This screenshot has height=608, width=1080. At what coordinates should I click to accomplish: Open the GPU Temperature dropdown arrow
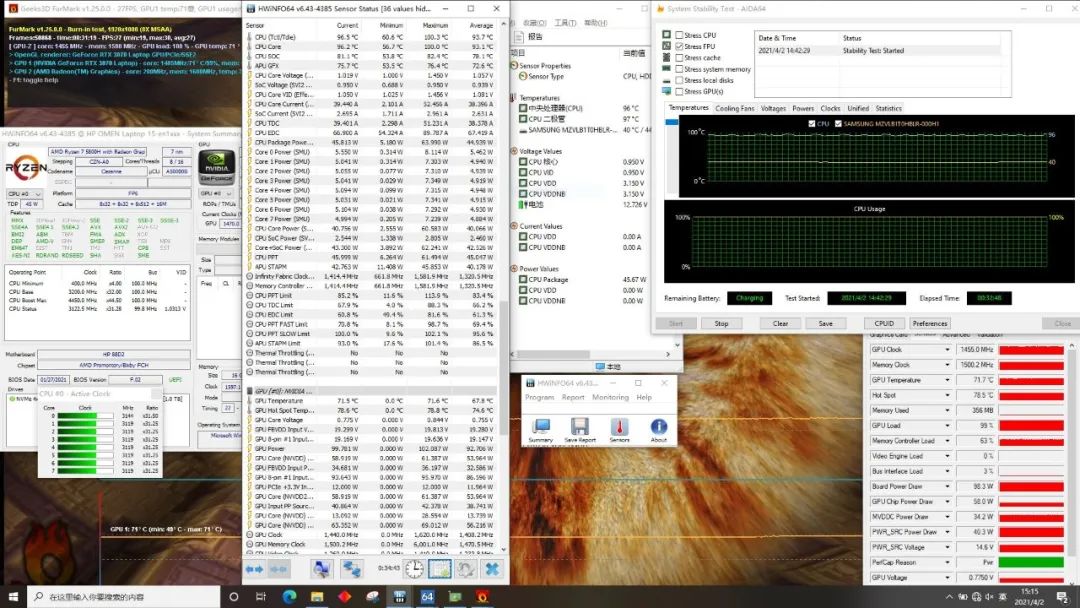point(946,380)
